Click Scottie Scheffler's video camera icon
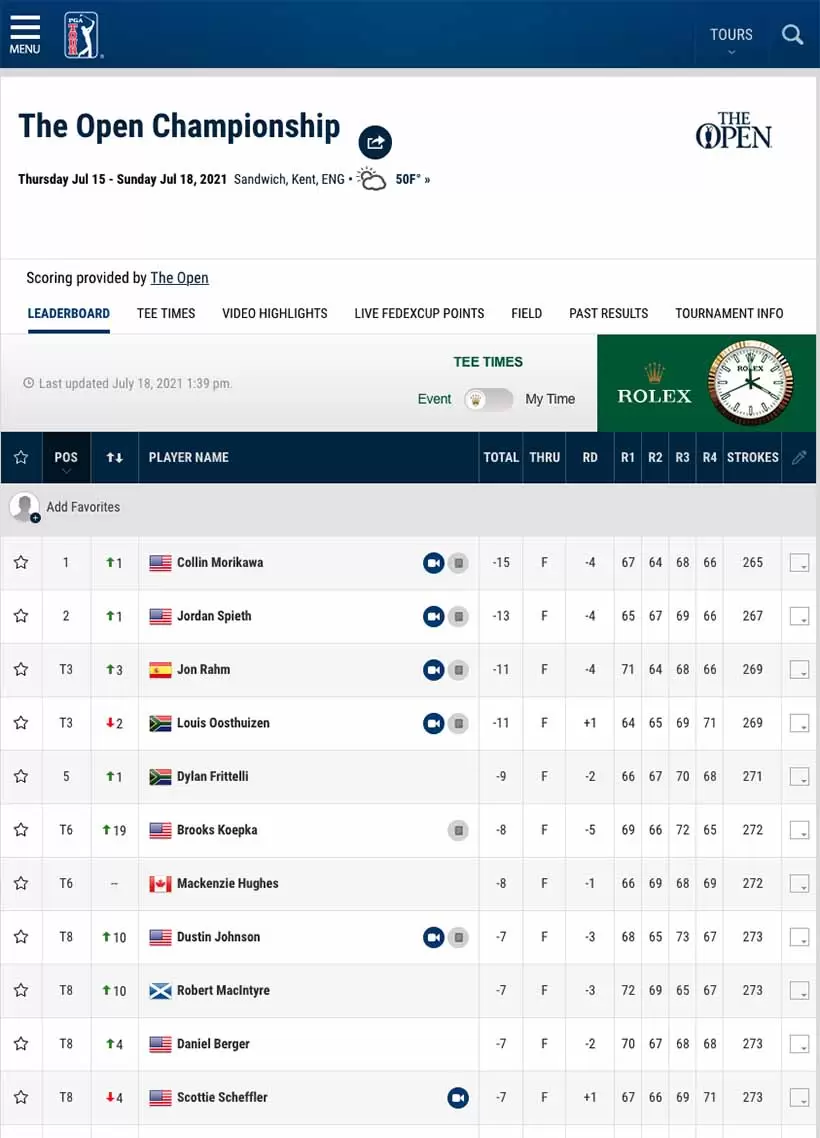The image size is (820, 1138). coord(458,1098)
